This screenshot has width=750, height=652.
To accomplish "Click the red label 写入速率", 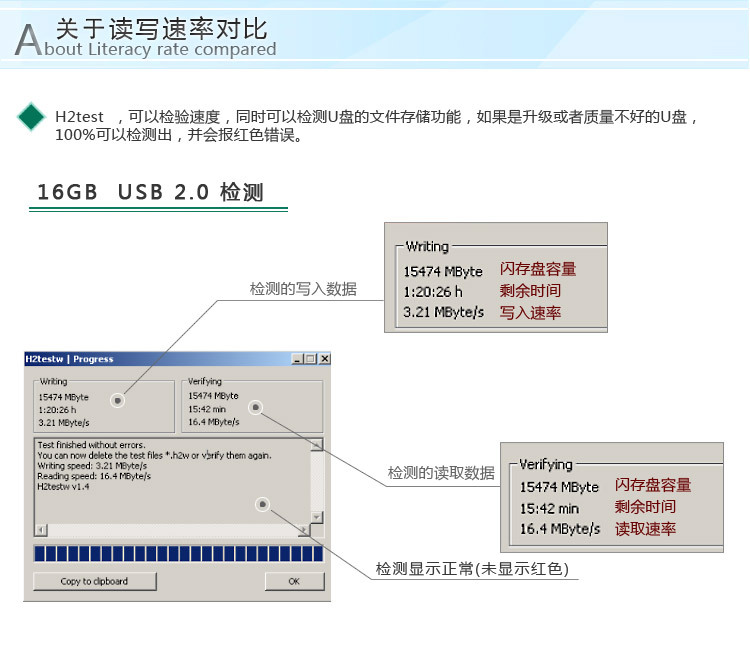I will (x=530, y=313).
